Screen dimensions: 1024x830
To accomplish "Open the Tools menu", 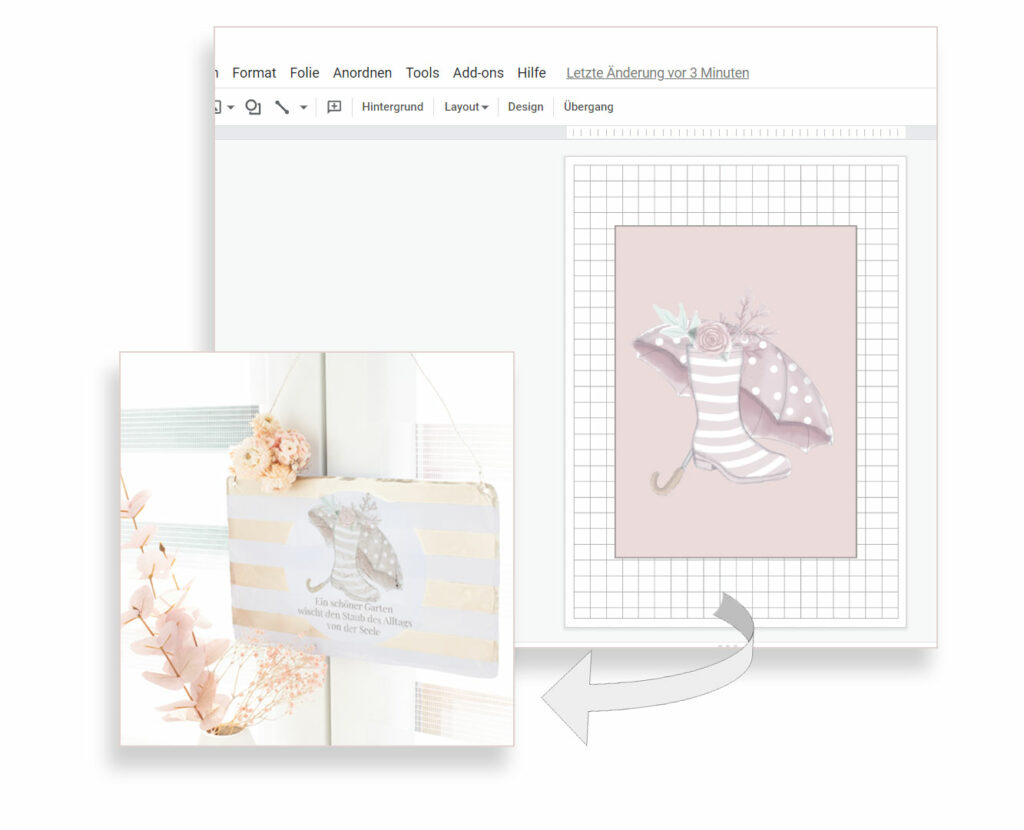I will (422, 73).
